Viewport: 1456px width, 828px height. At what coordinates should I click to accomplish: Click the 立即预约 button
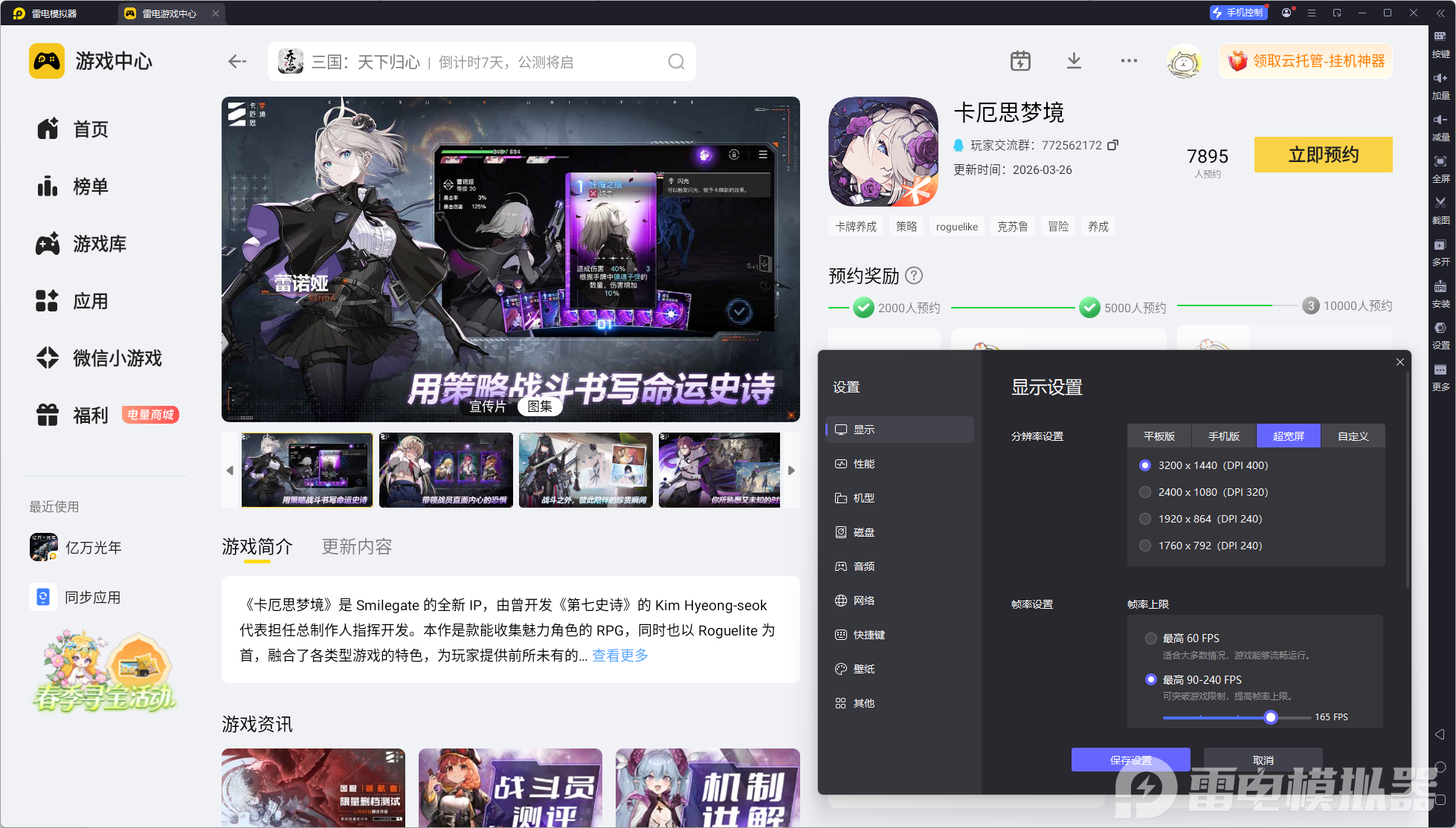(x=1323, y=155)
